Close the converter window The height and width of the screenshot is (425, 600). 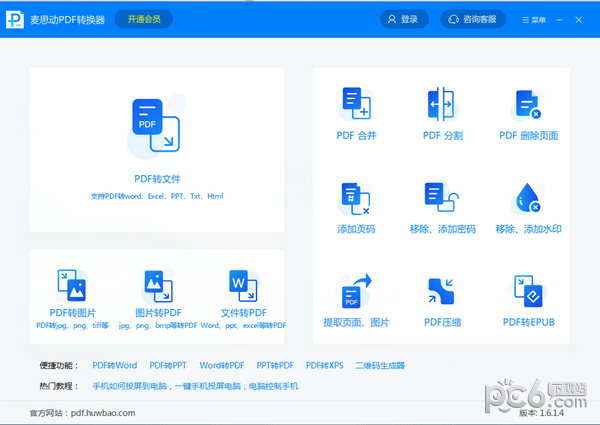point(579,20)
